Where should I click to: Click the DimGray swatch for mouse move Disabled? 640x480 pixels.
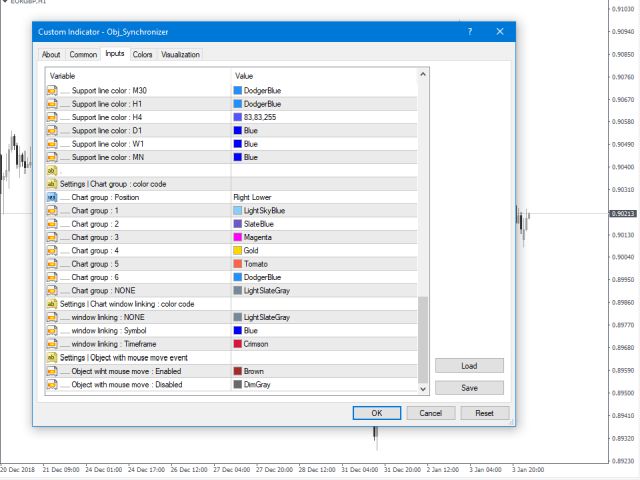point(238,384)
